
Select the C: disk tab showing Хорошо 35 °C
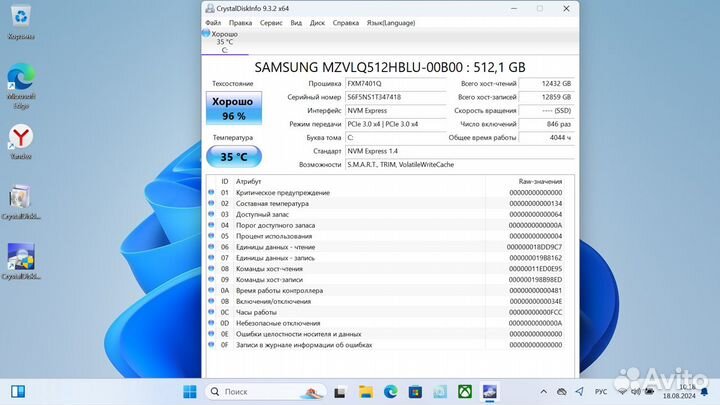point(225,42)
